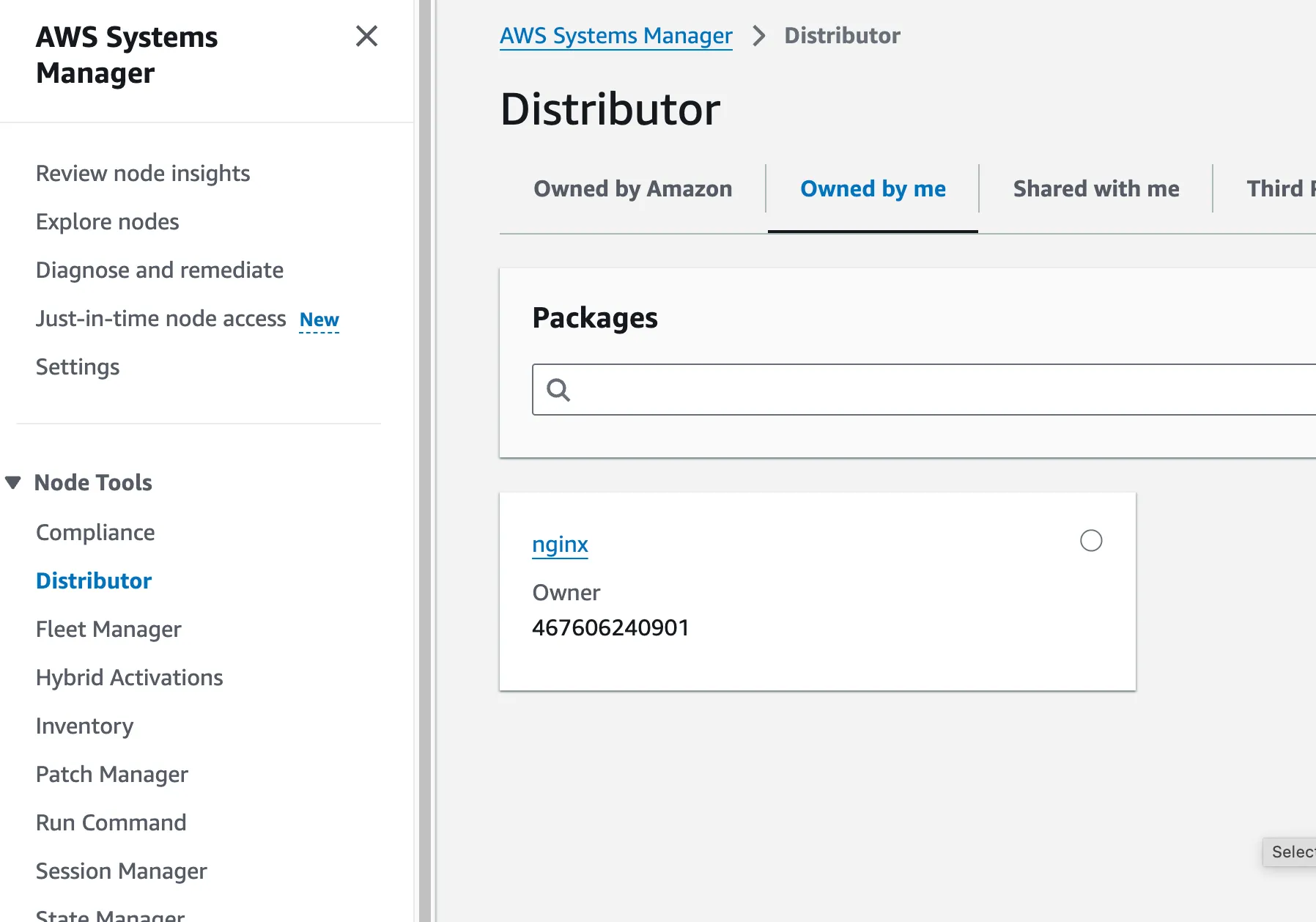The width and height of the screenshot is (1316, 922).
Task: Click the Node Tools section heading
Action: pyautogui.click(x=93, y=483)
